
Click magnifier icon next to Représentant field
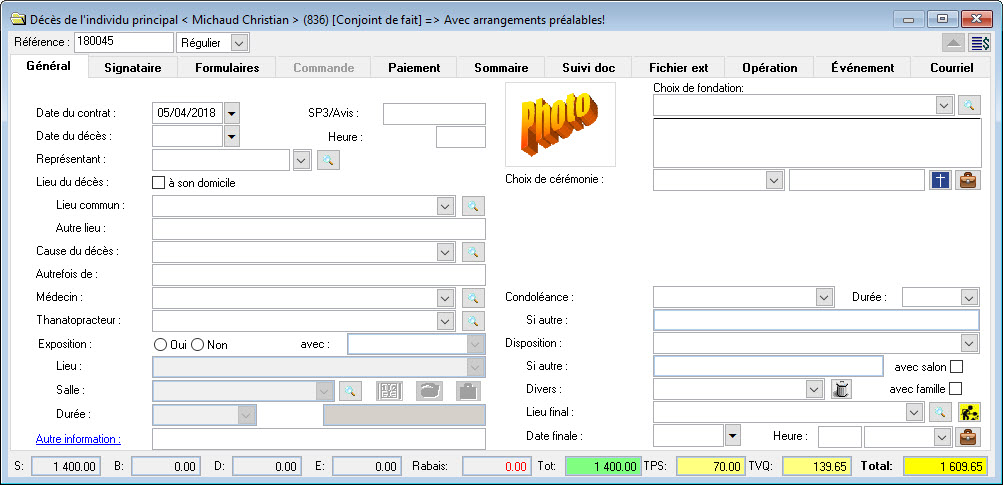(x=329, y=159)
